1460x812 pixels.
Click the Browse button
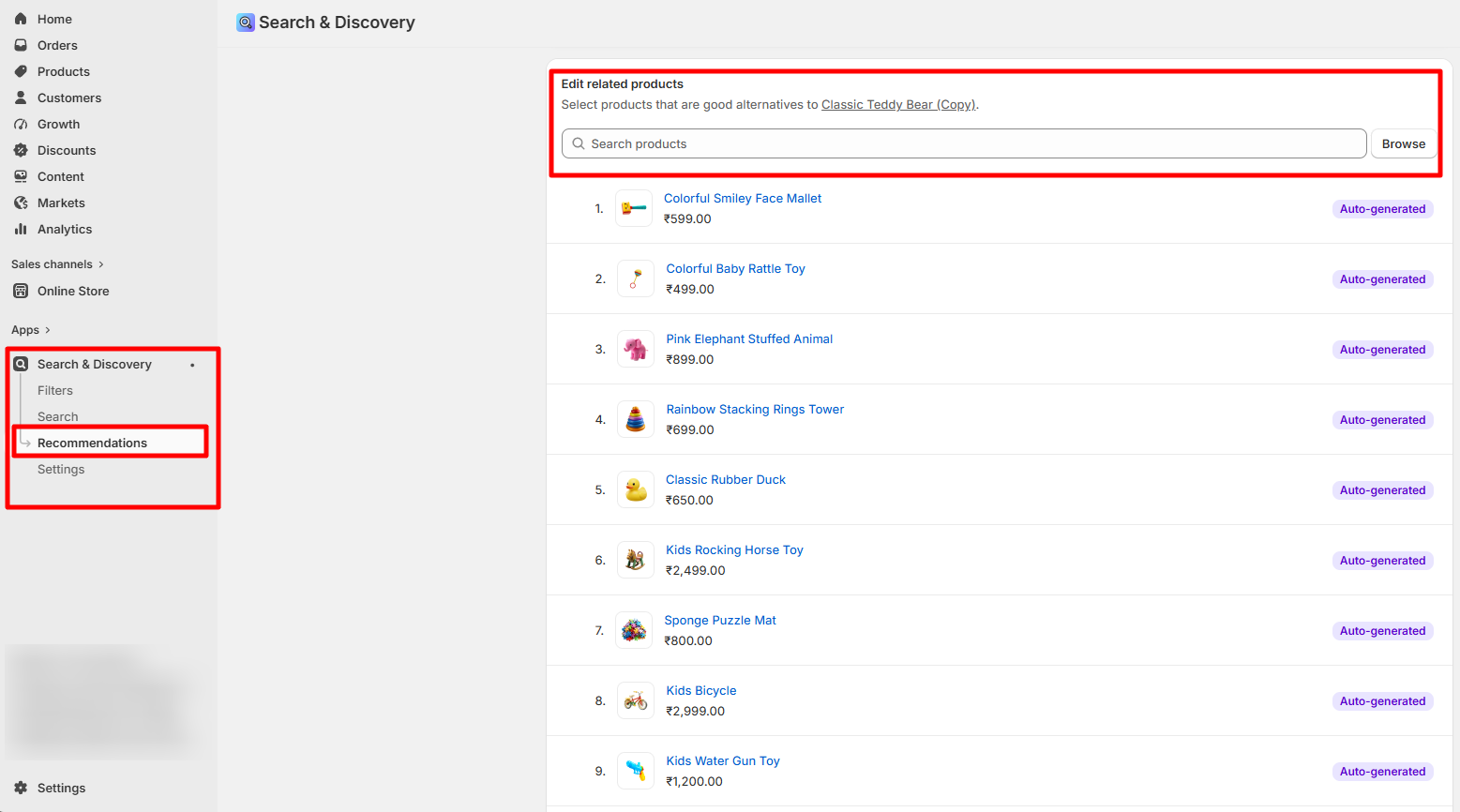pos(1403,143)
